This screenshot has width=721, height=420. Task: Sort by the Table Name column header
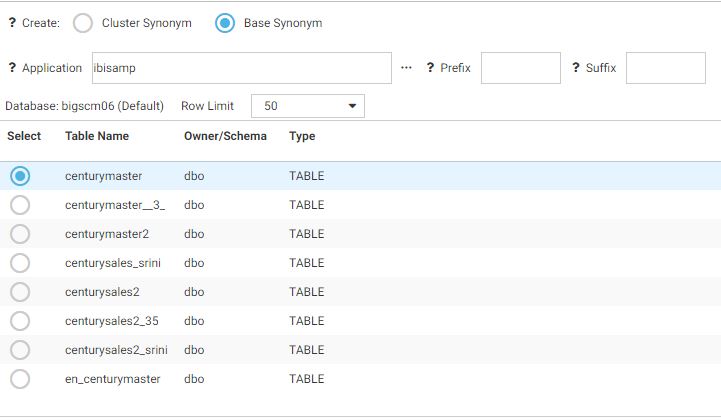[97, 136]
